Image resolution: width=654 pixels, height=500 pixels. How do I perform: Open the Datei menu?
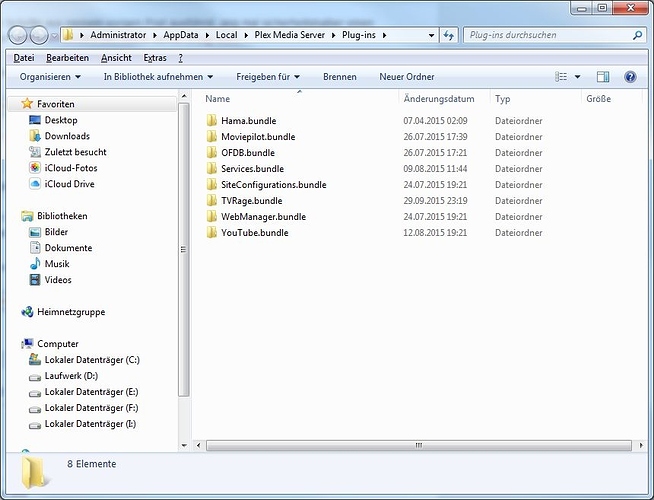pyautogui.click(x=24, y=58)
